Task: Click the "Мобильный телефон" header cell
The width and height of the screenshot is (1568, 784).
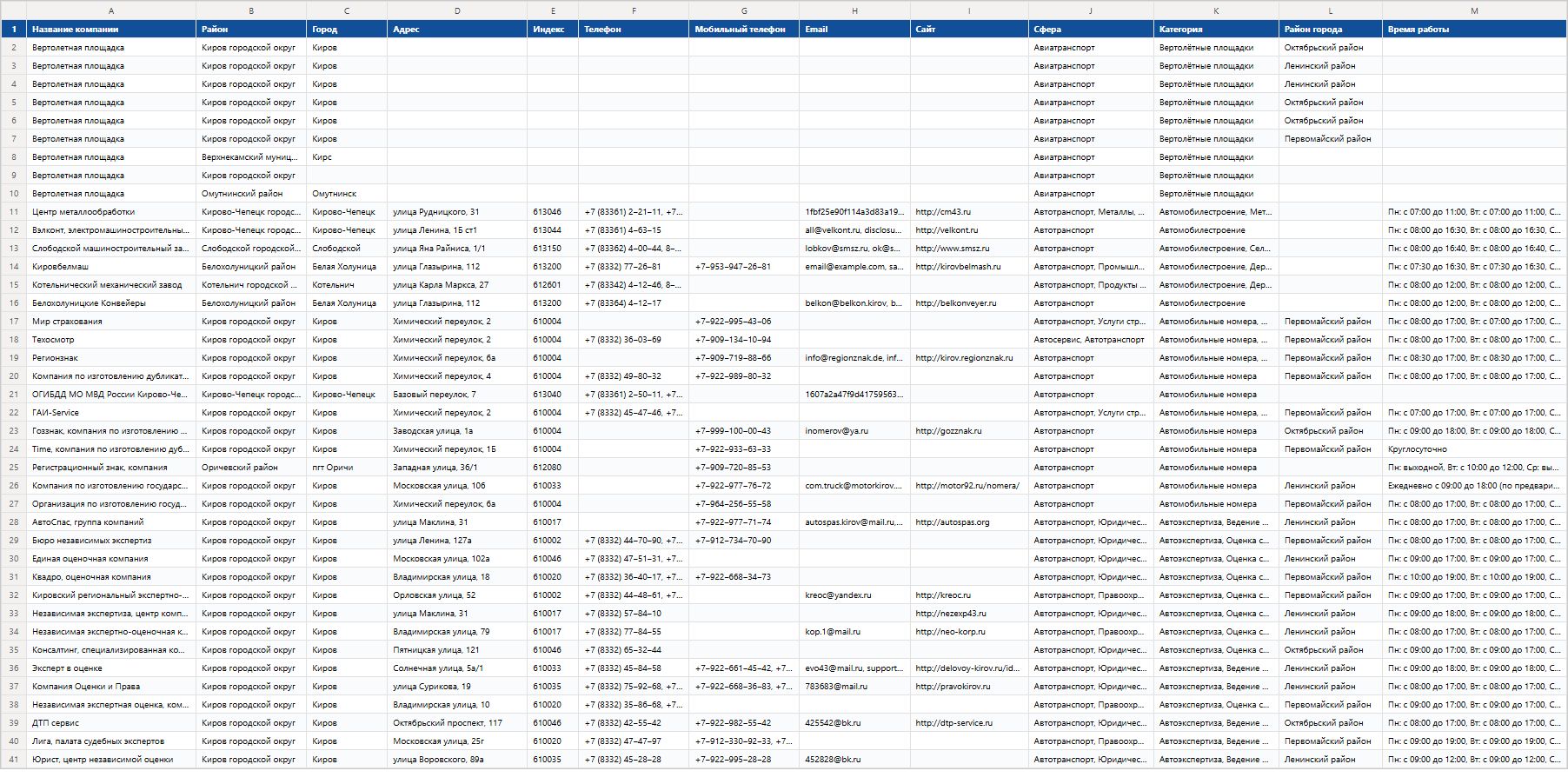Action: point(744,30)
